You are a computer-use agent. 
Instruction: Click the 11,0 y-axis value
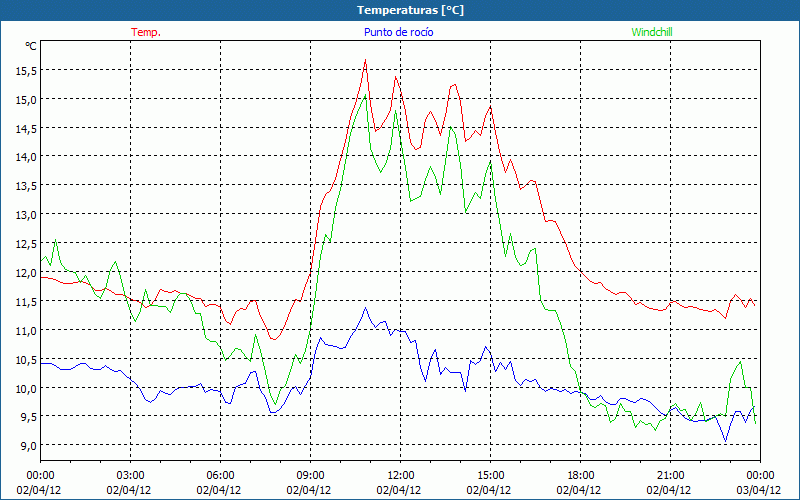[26, 331]
